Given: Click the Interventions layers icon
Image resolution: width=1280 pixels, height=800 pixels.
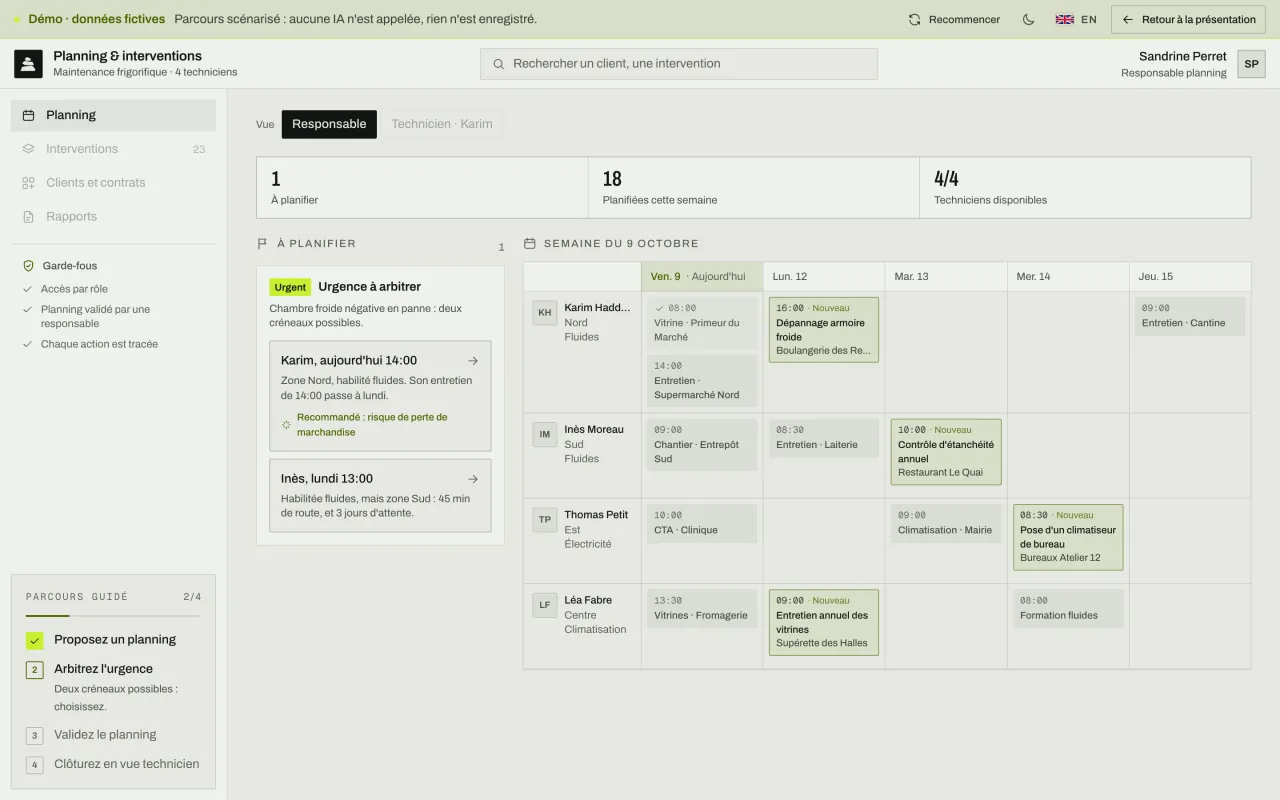Looking at the screenshot, I should 28,149.
